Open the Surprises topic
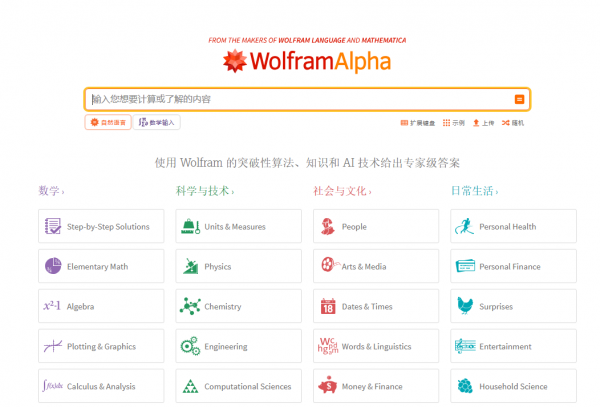Screen dimensions: 600x407 (x=514, y=306)
